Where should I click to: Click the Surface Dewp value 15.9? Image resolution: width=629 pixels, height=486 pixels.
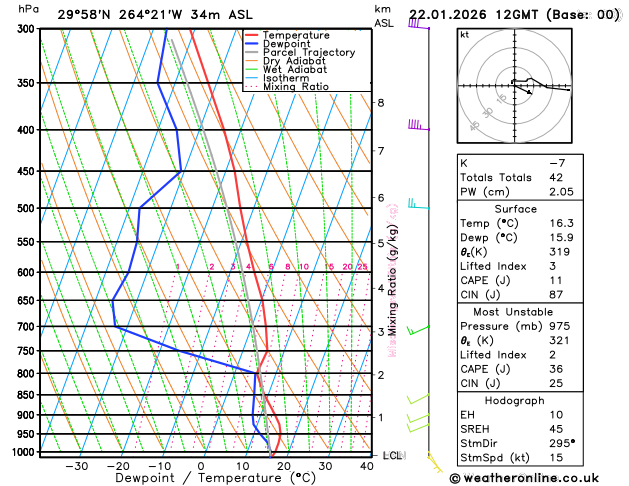pyautogui.click(x=561, y=237)
